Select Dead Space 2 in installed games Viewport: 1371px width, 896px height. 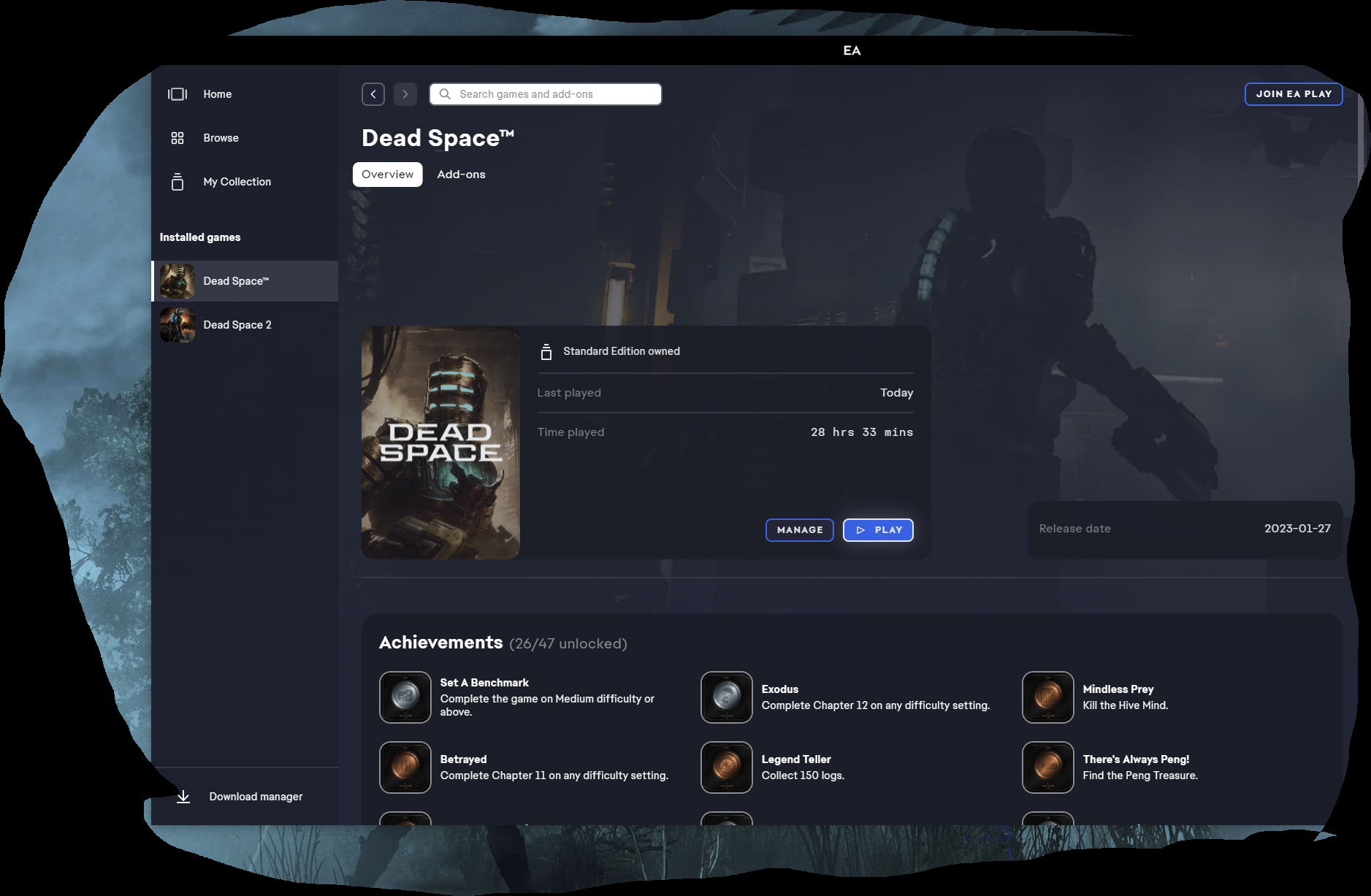tap(245, 325)
